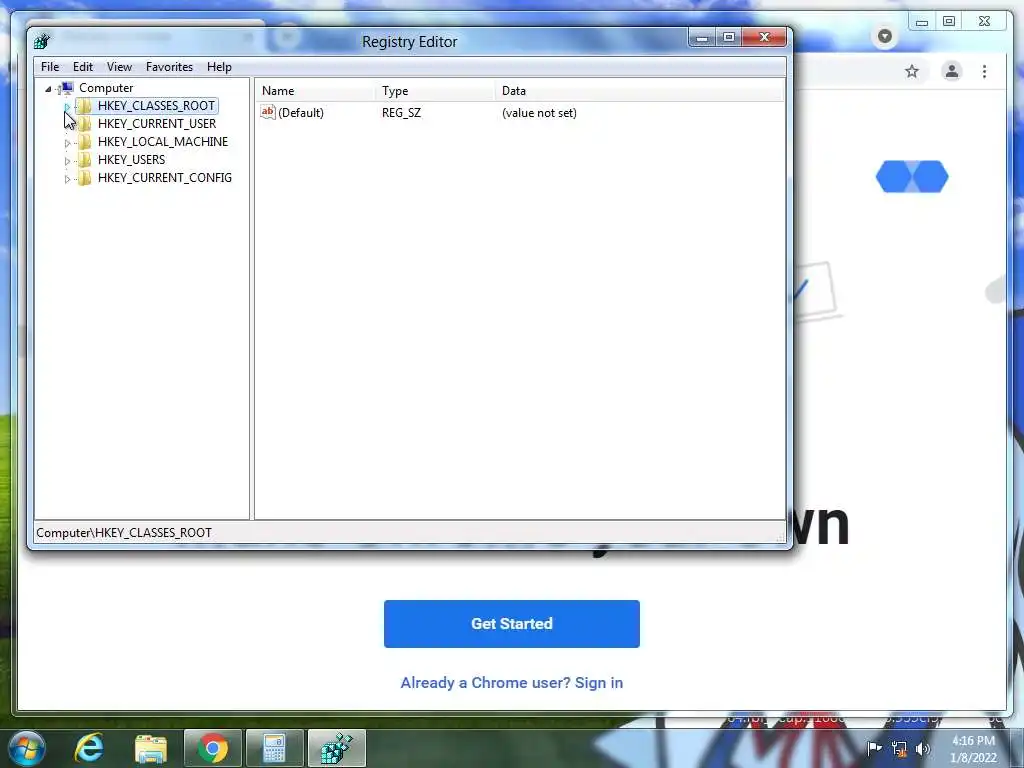1024x768 pixels.
Task: Expand the HKEY_CLASSES_ROOT key
Action: (x=67, y=106)
